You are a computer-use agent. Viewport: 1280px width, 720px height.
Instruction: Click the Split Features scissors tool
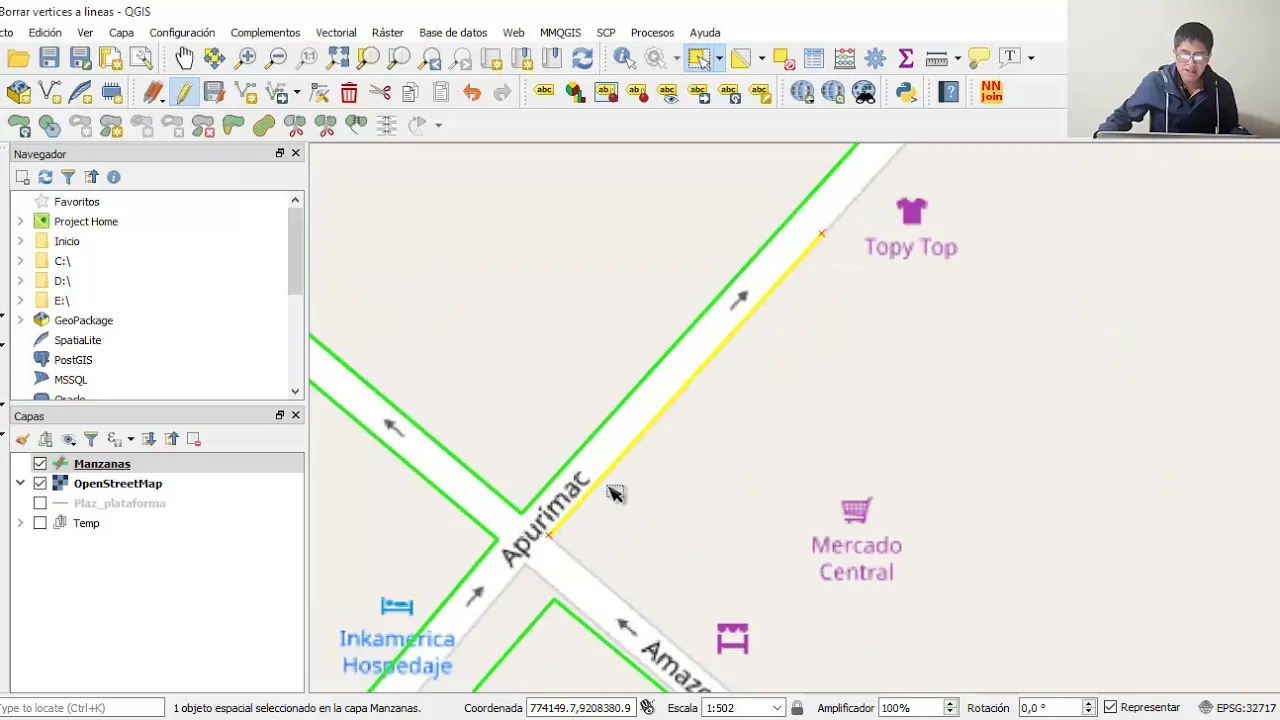pyautogui.click(x=295, y=125)
